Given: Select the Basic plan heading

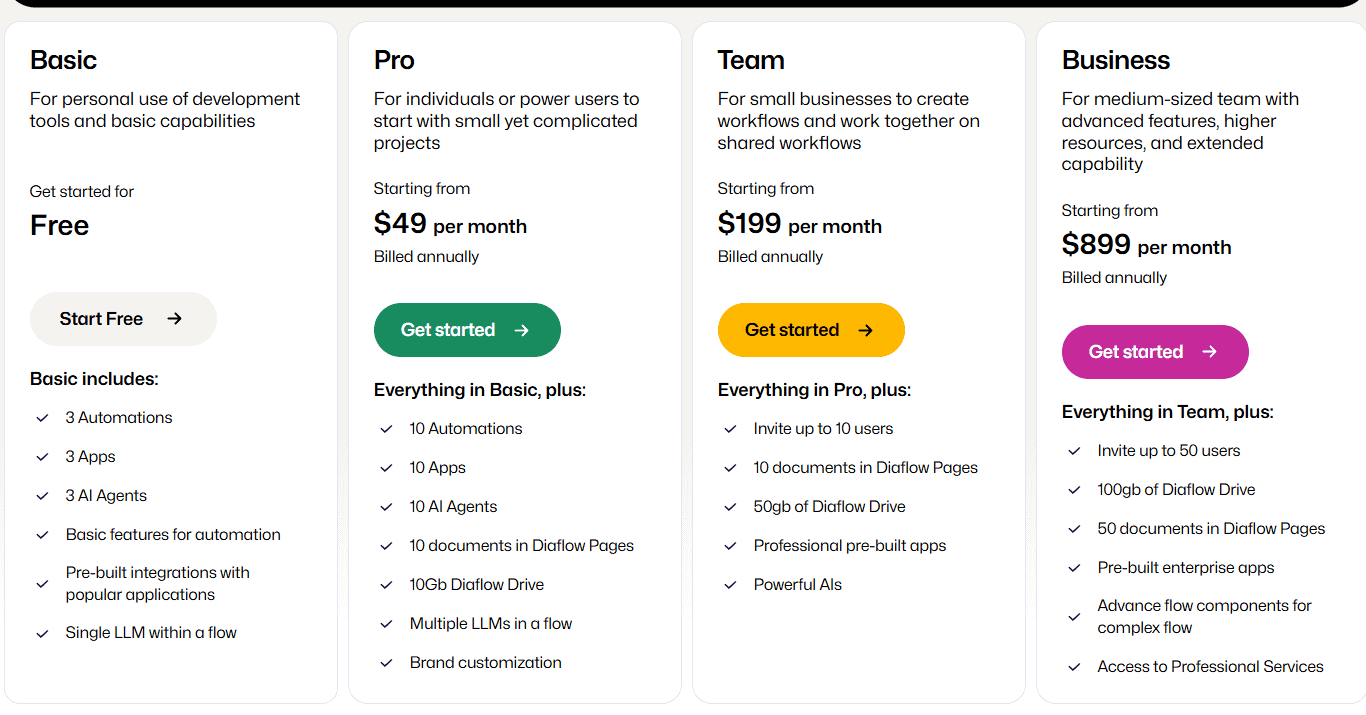Looking at the screenshot, I should tap(63, 60).
